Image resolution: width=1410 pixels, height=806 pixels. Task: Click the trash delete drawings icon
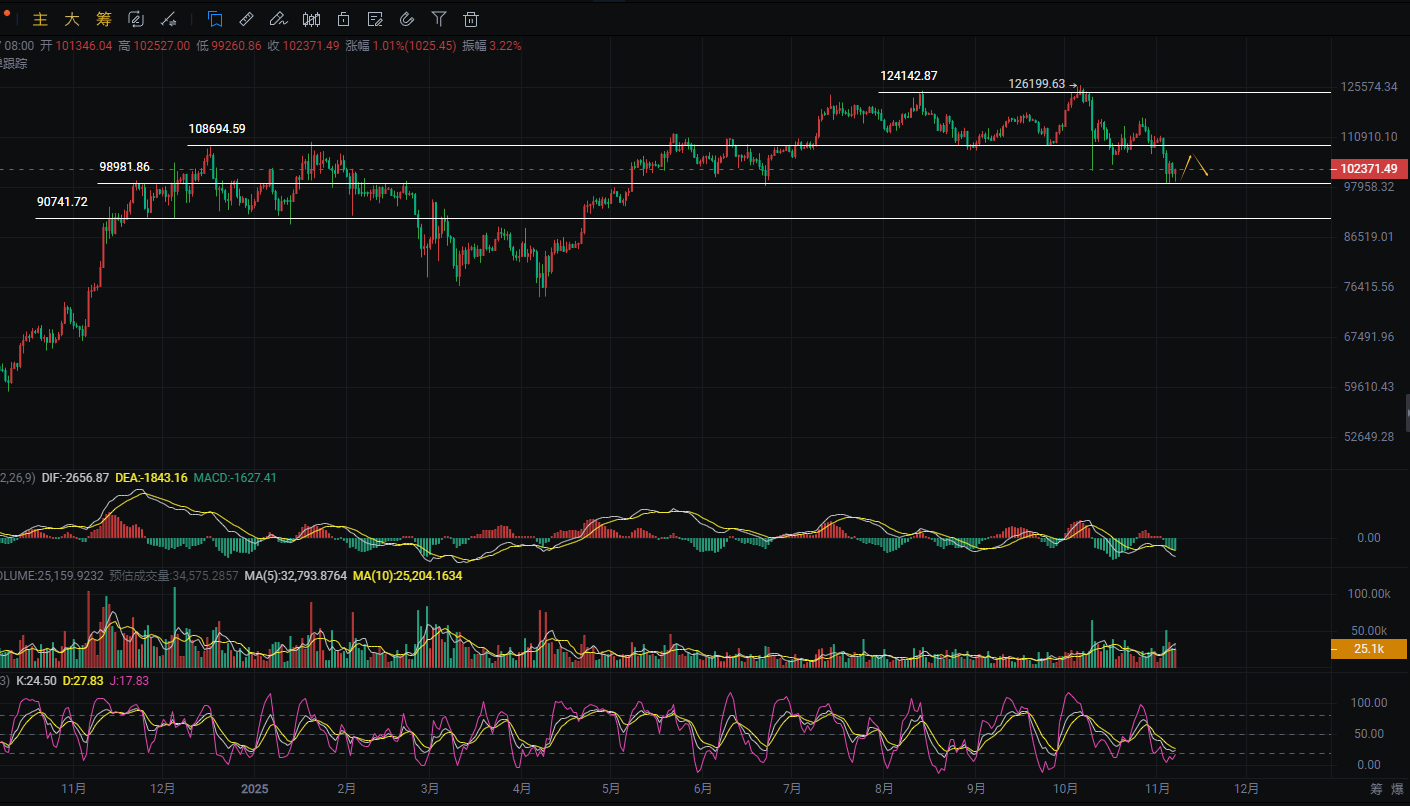(471, 19)
